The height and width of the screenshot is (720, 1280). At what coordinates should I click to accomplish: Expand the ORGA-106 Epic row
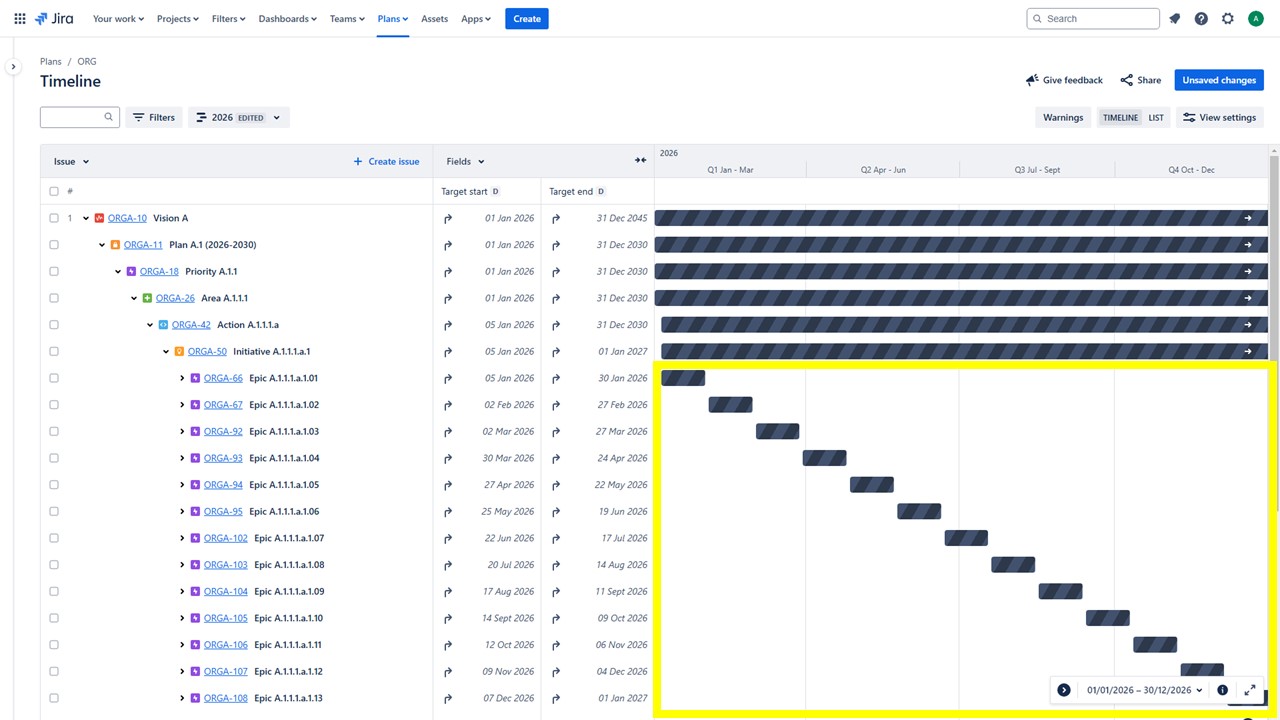click(182, 645)
